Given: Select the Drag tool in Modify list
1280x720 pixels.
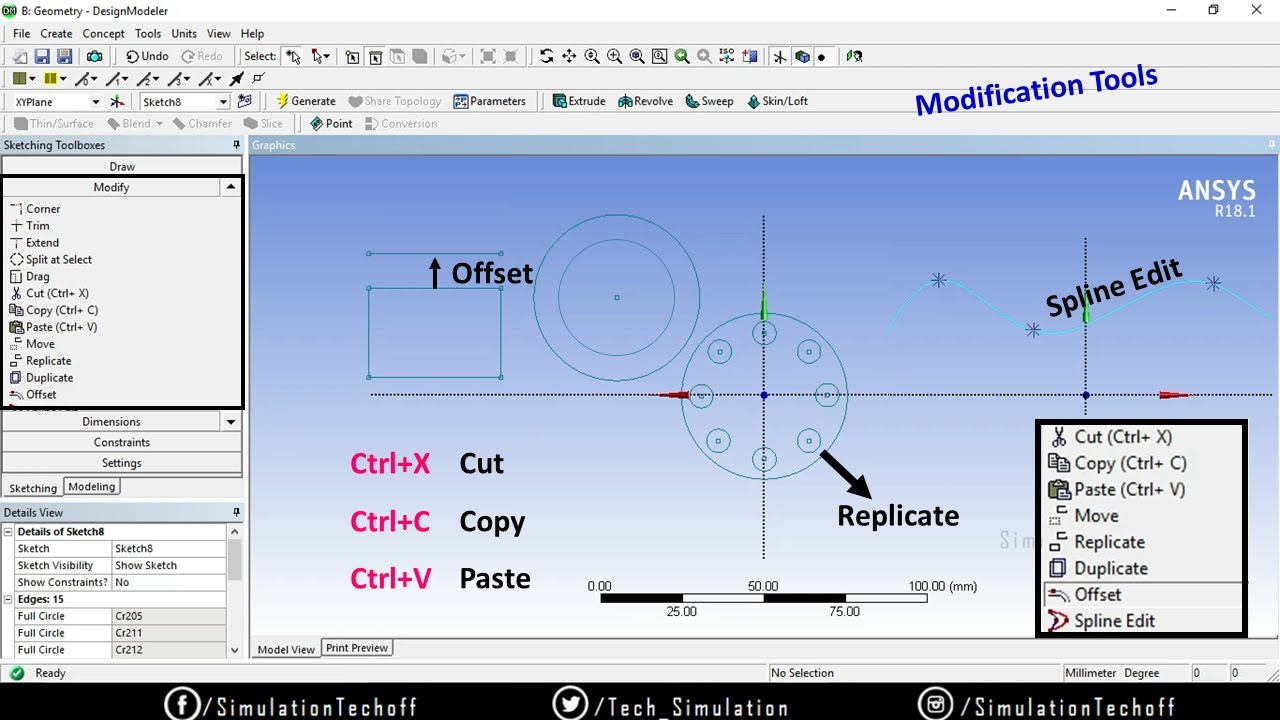Looking at the screenshot, I should point(37,277).
